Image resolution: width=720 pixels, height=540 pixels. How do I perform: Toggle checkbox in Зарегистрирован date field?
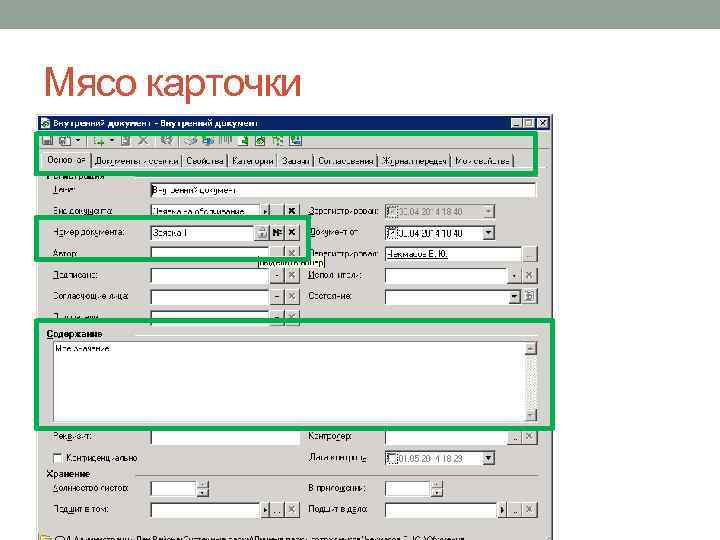click(x=391, y=212)
